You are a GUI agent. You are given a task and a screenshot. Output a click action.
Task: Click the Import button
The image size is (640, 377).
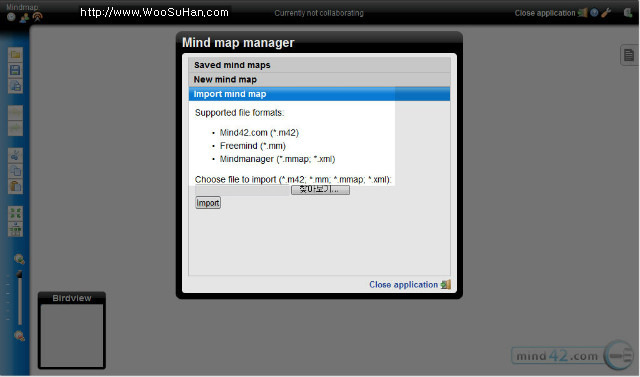[208, 203]
